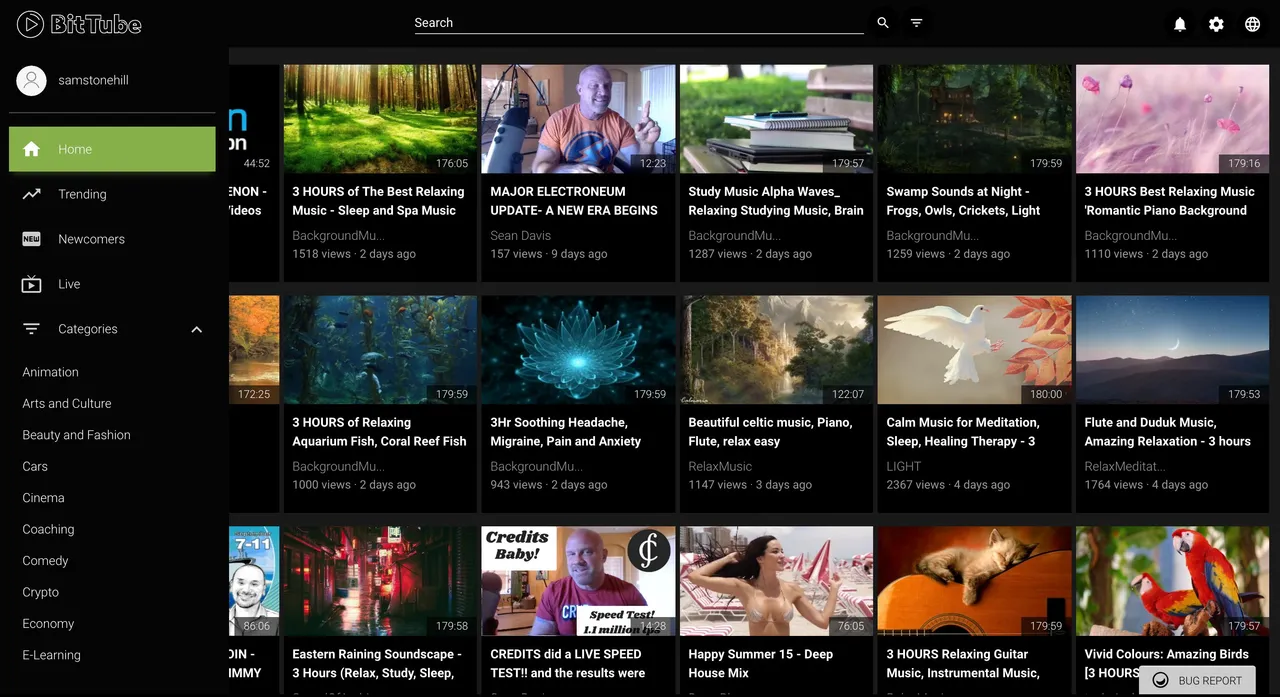This screenshot has height=697, width=1280.
Task: Open the Happy Summer beach thumbnail
Action: [776, 581]
